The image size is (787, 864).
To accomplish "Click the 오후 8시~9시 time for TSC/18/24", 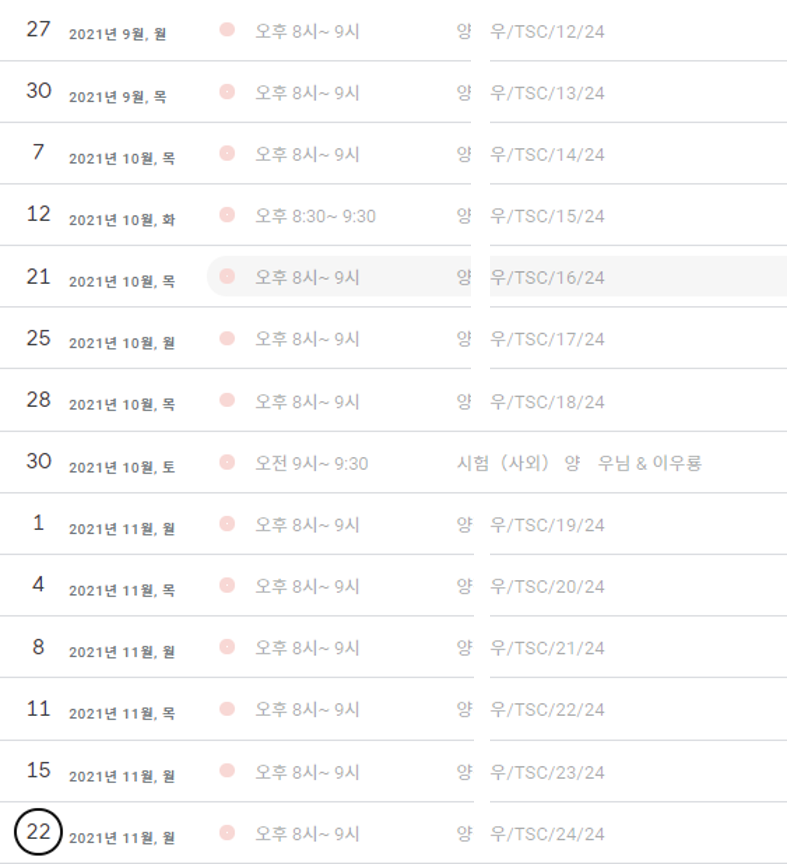I will 307,401.
